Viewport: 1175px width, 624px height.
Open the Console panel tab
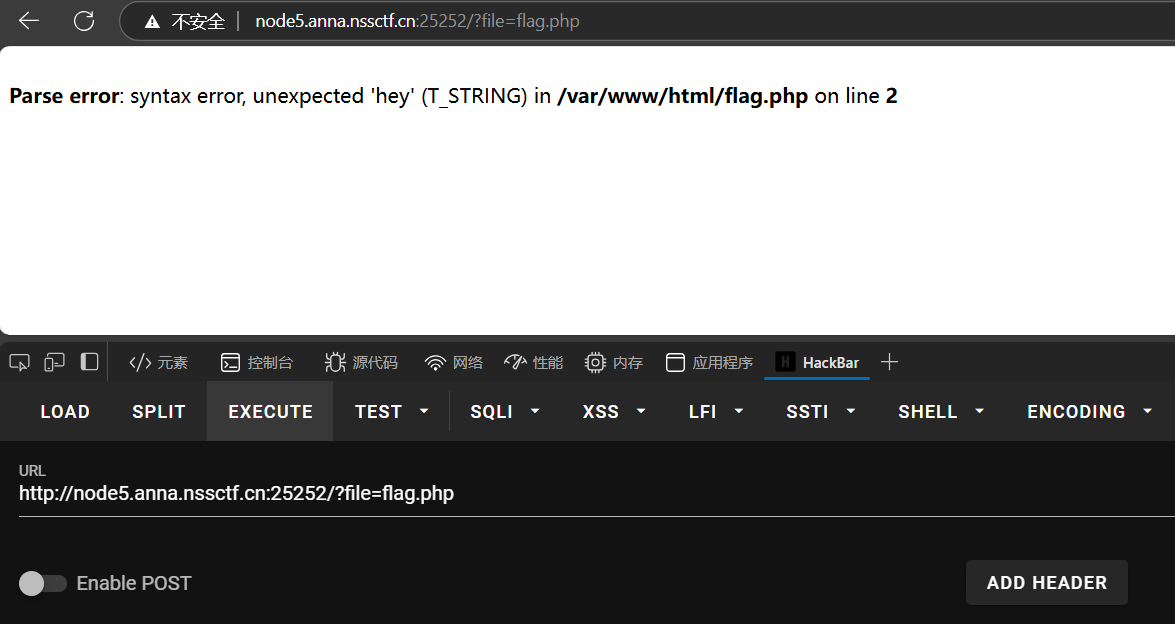[x=257, y=362]
